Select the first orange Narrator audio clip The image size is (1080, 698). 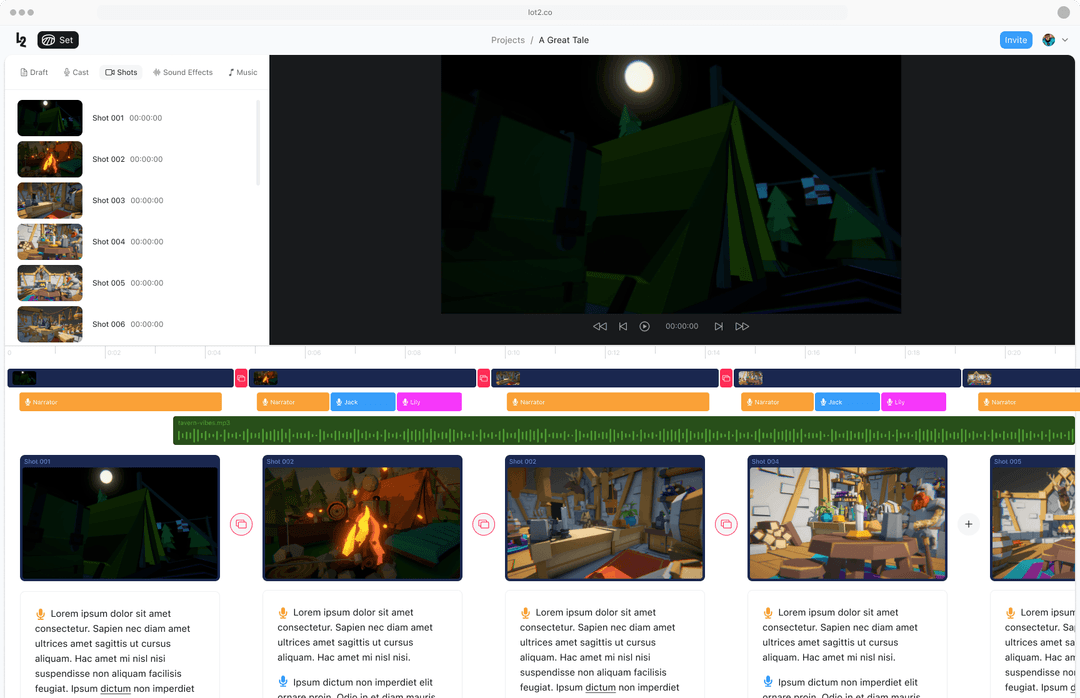(x=121, y=402)
